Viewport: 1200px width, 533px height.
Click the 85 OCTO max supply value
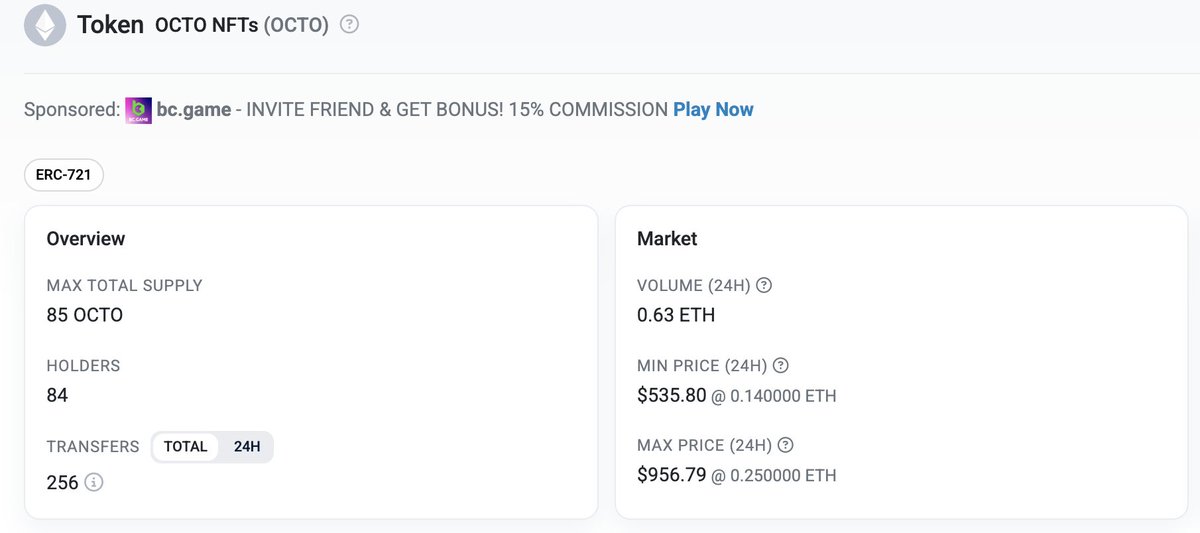[x=84, y=315]
